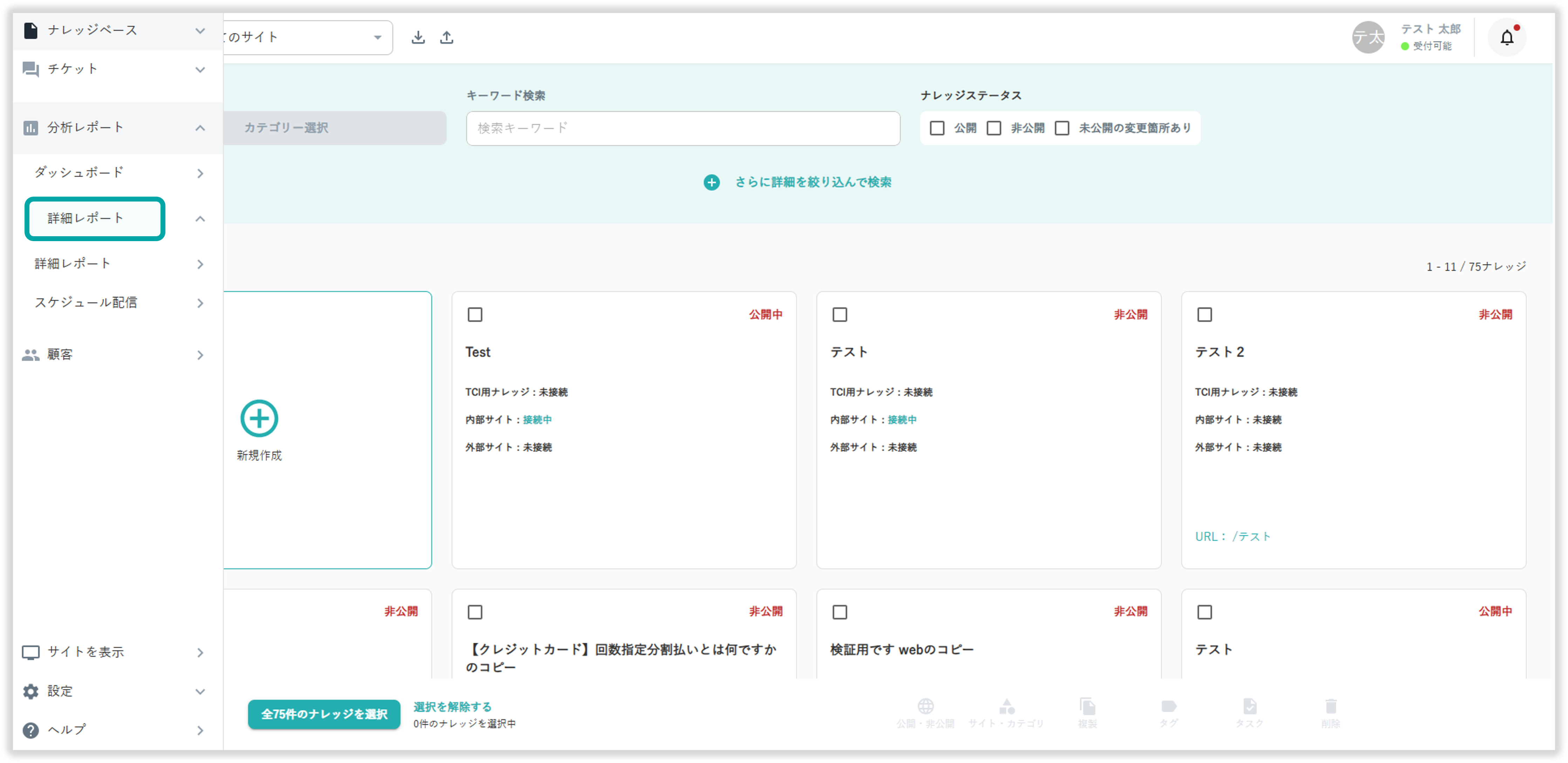The image size is (1568, 763).
Task: Click the plus icon for 新規作成
Action: 259,418
